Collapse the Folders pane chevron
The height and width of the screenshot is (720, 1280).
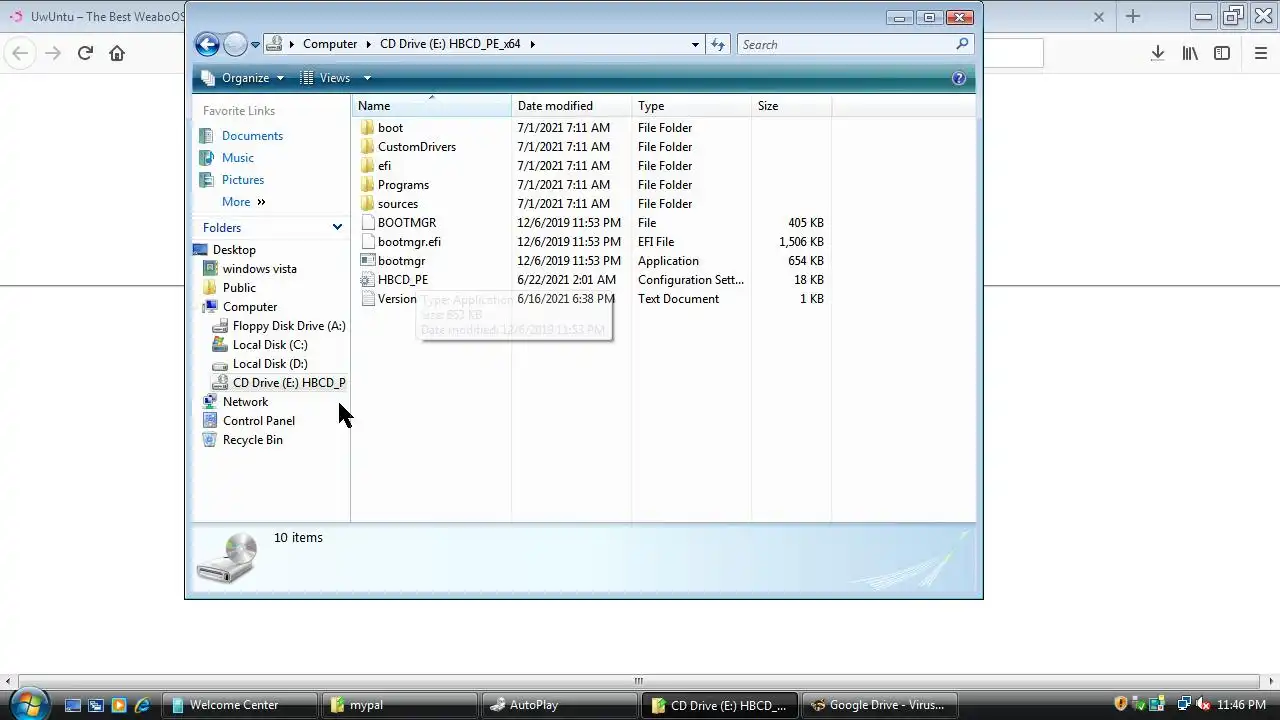click(x=337, y=228)
